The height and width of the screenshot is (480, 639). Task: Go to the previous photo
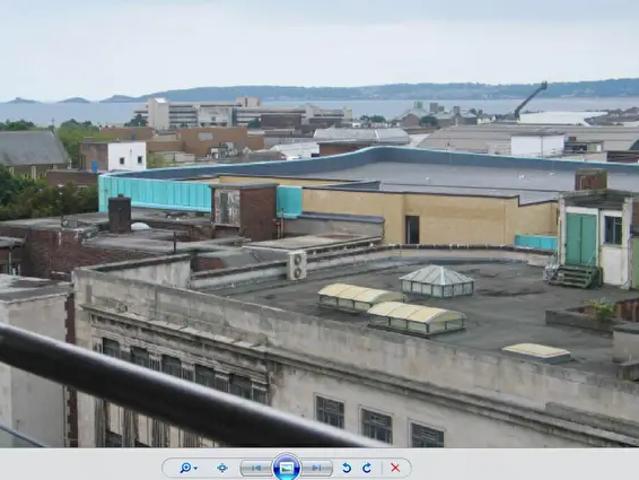(256, 468)
